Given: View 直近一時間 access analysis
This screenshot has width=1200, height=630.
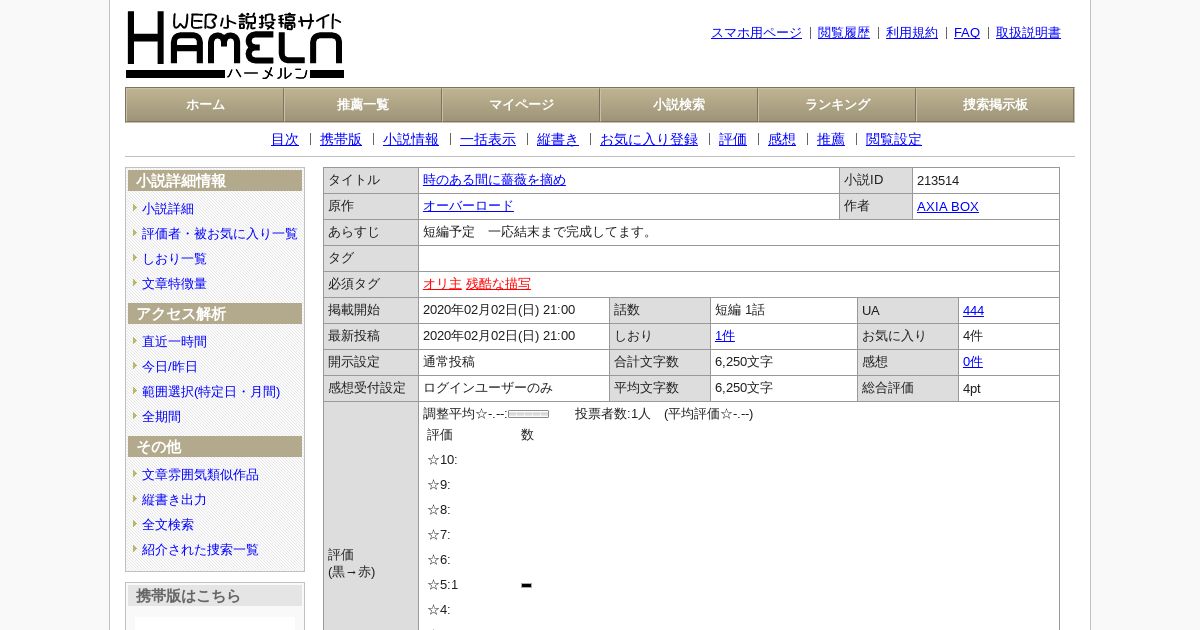Looking at the screenshot, I should (x=174, y=342).
